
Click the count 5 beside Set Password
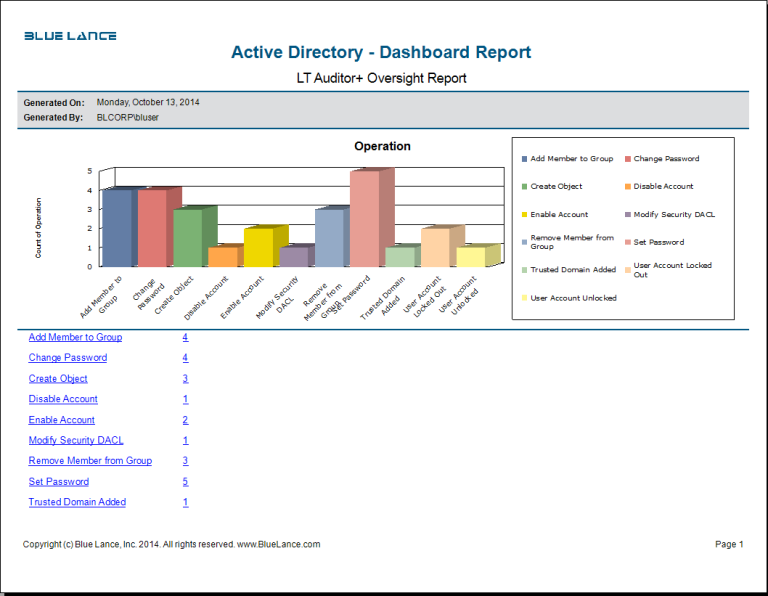[x=185, y=482]
